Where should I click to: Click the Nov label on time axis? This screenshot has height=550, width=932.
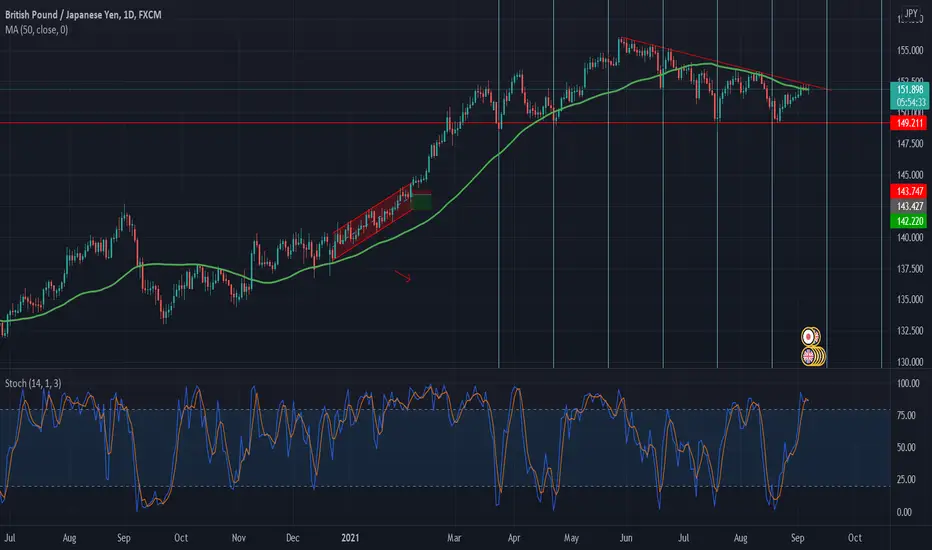click(x=238, y=538)
